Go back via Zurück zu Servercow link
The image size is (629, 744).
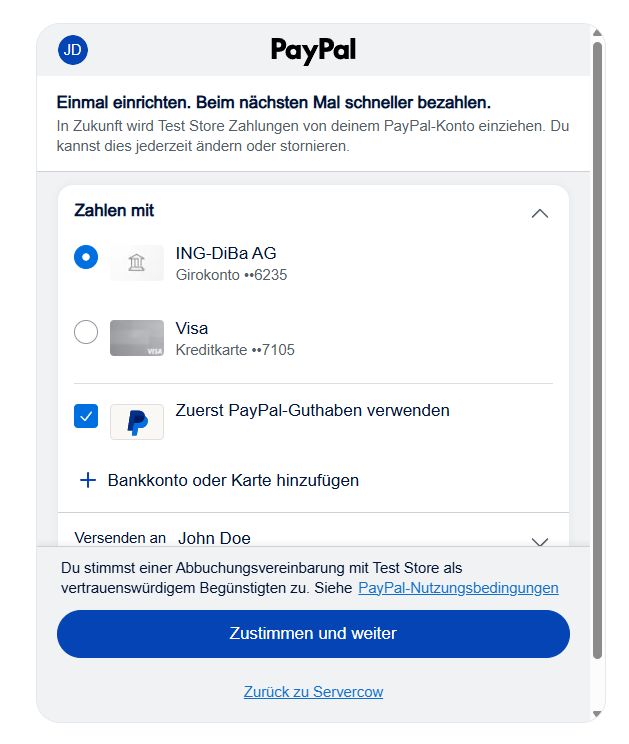point(313,692)
